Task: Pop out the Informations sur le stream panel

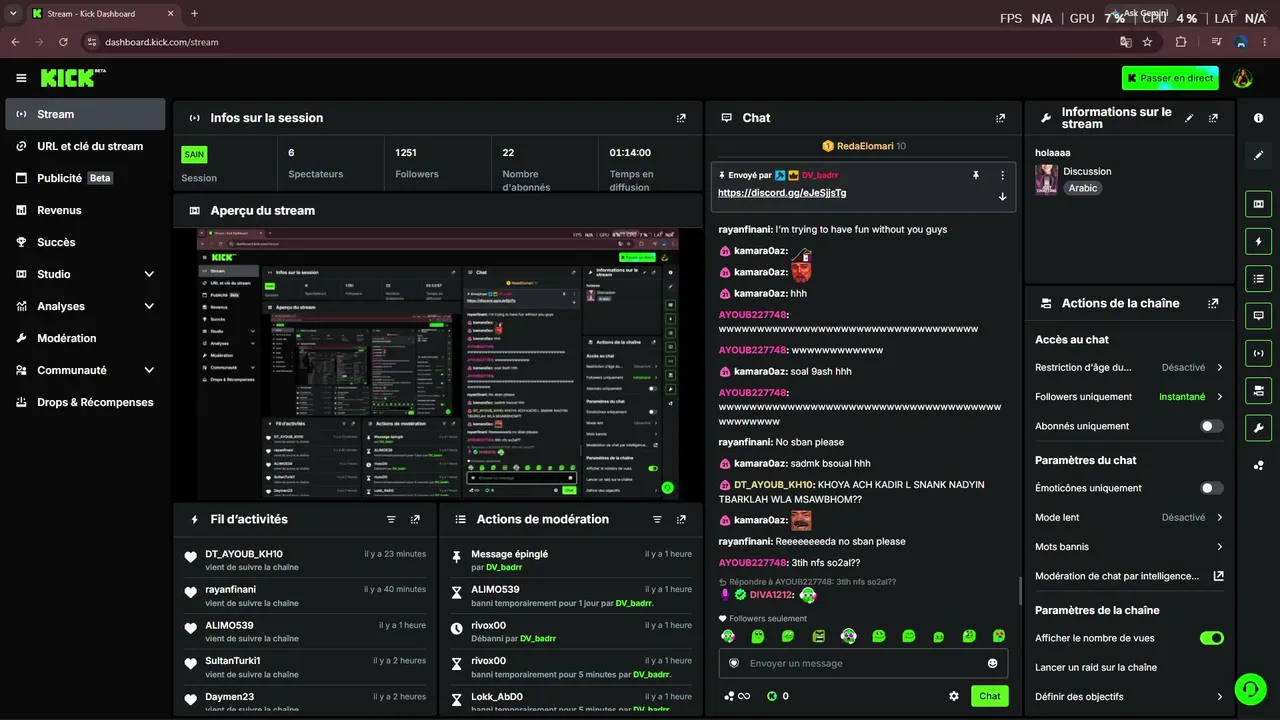Action: tap(1213, 118)
